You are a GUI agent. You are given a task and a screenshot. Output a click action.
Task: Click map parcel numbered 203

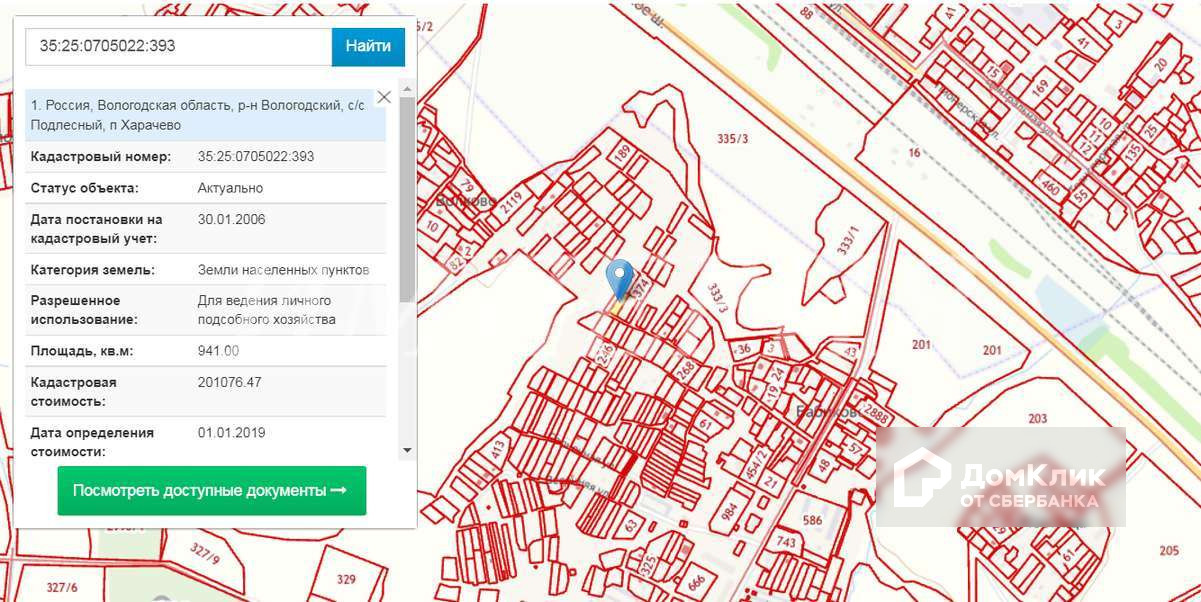[x=1037, y=419]
